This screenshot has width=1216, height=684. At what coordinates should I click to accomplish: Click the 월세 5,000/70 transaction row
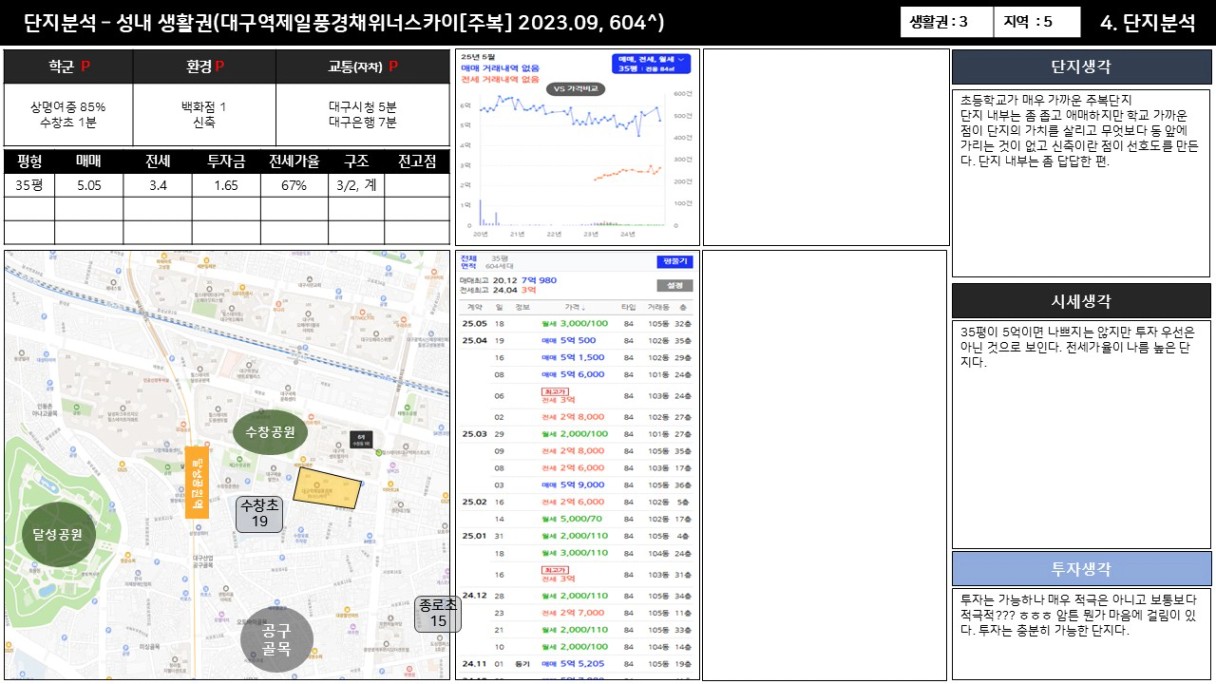tap(575, 519)
